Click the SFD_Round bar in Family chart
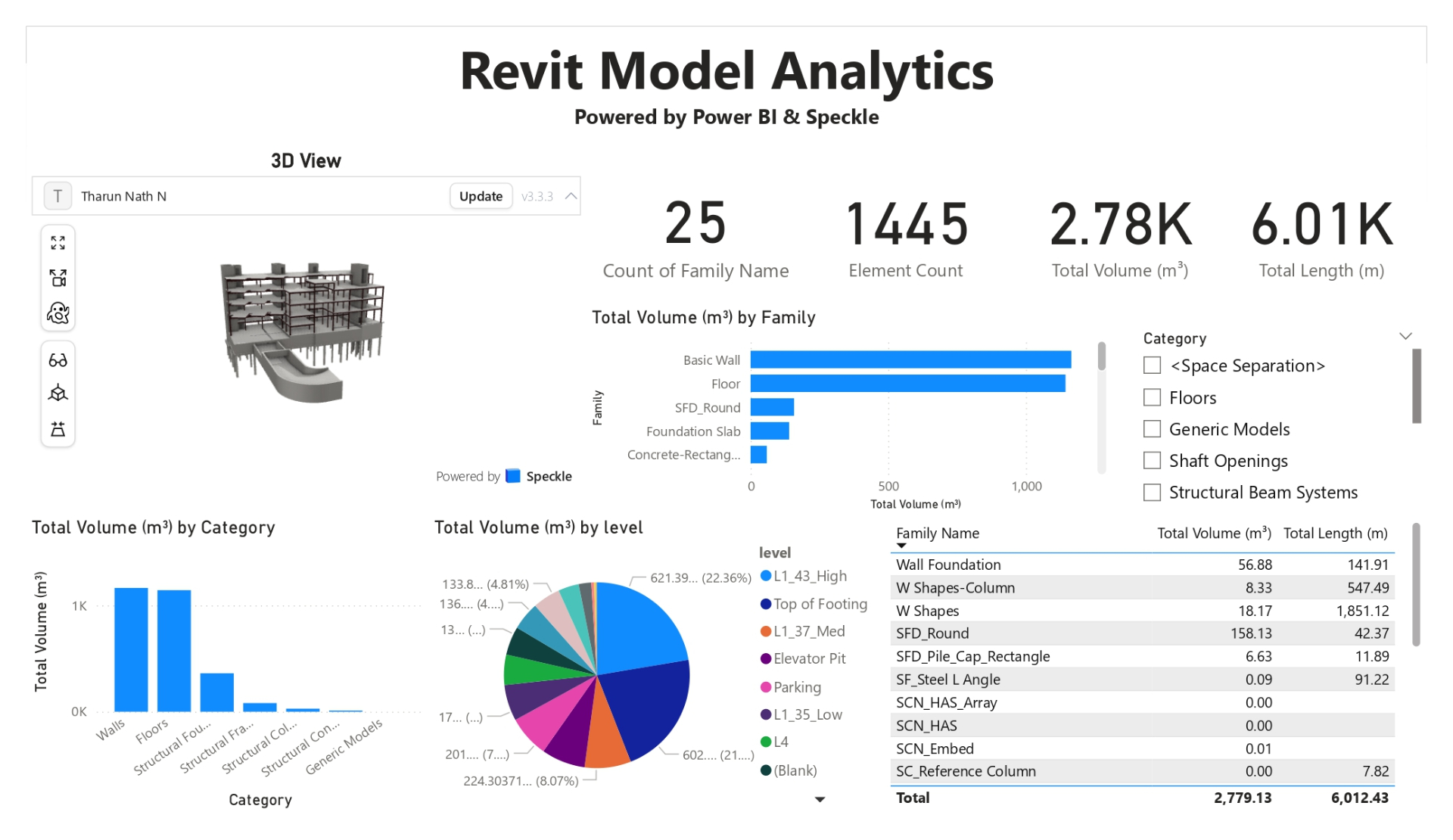 (772, 407)
